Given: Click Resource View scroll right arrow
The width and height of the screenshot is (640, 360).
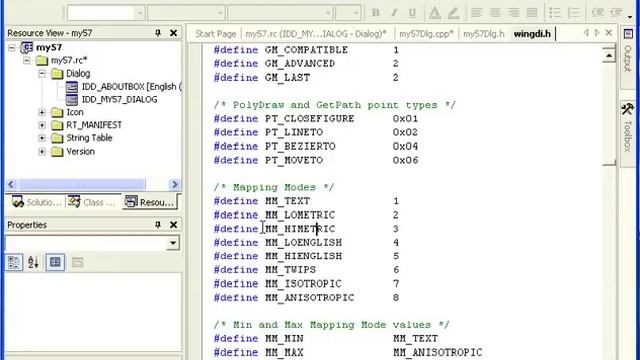Looking at the screenshot, I should [x=175, y=184].
